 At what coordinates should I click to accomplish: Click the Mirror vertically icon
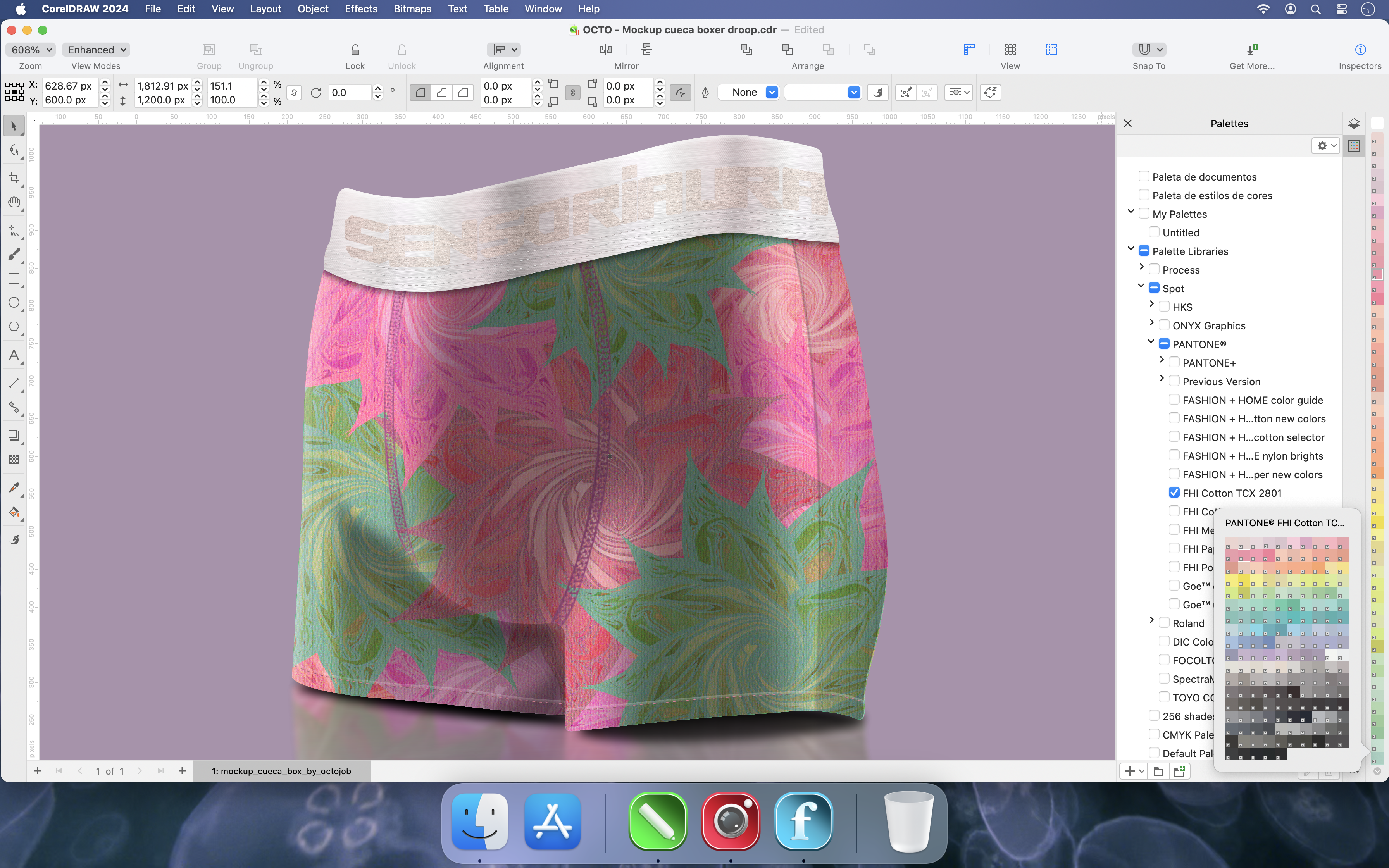click(x=647, y=50)
